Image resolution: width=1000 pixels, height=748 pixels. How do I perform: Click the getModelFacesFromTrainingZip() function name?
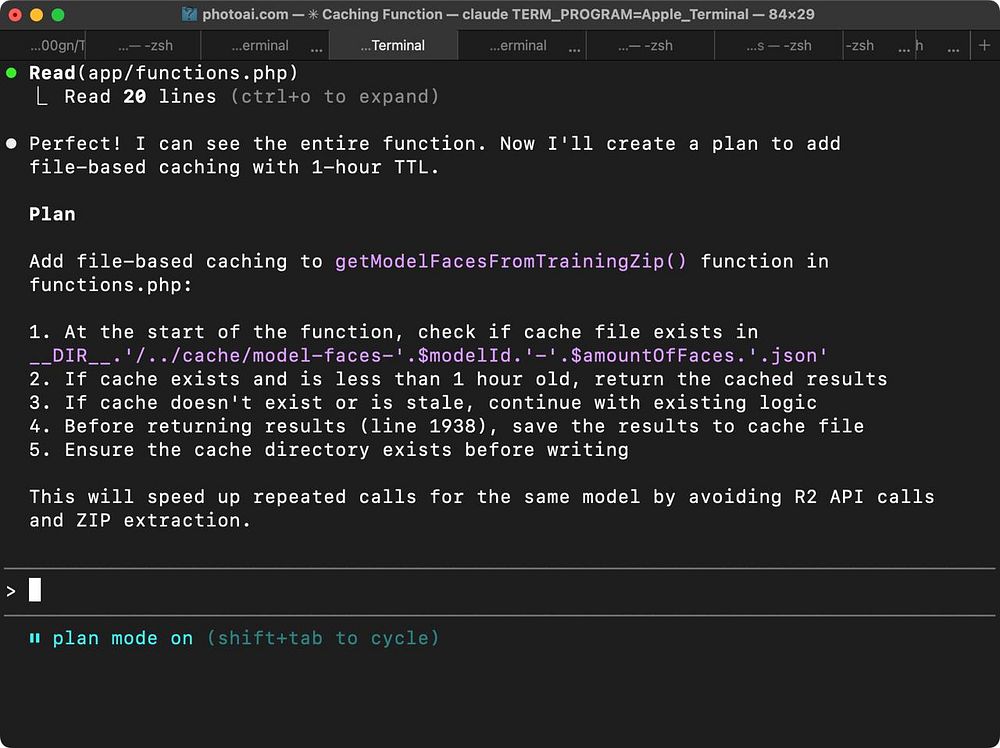click(x=511, y=262)
